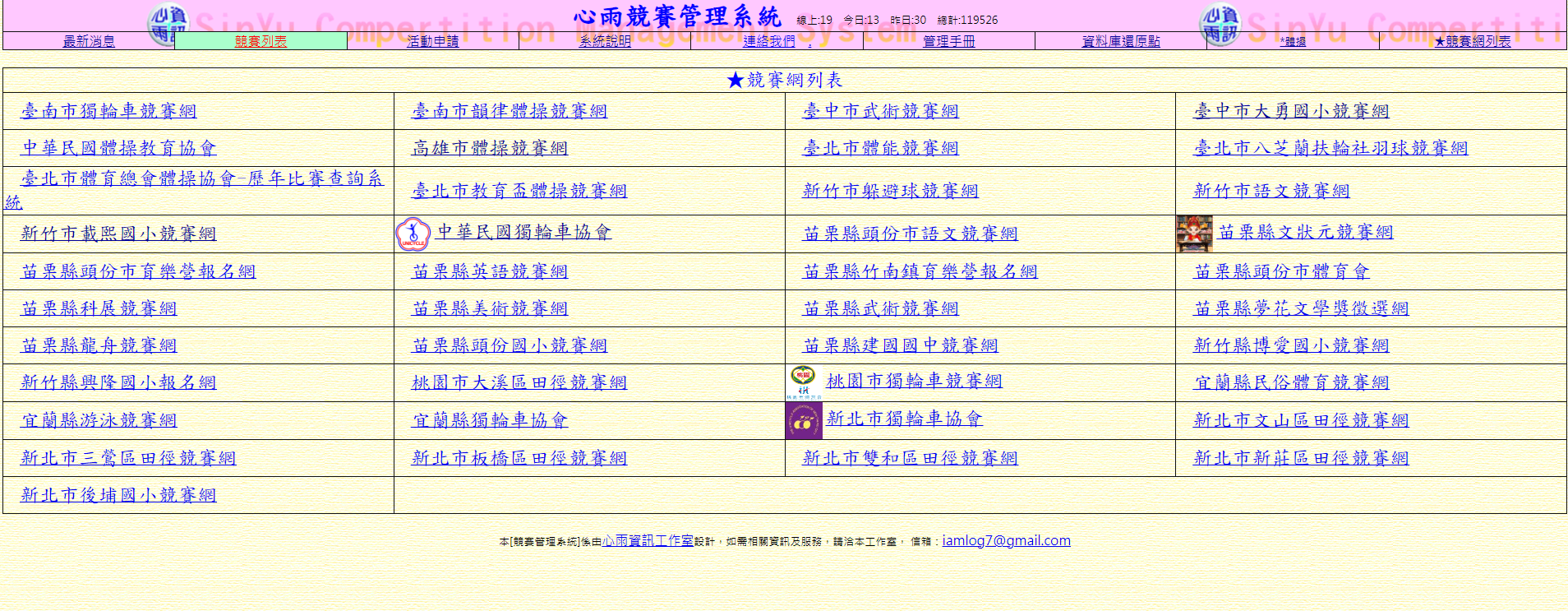Click the iamlog7@gmail.com email link
The image size is (1568, 611).
click(x=1006, y=540)
